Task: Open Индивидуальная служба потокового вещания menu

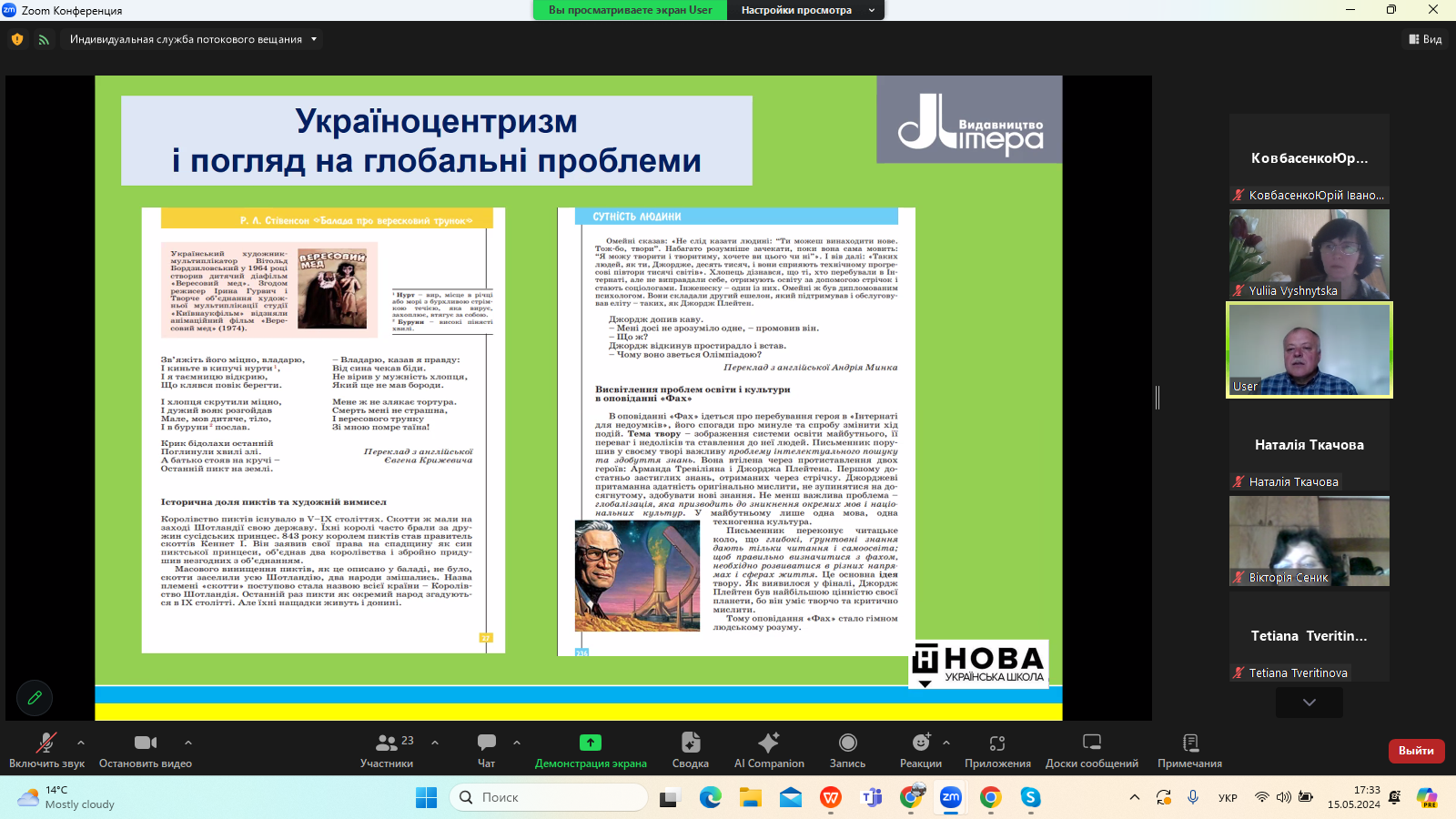Action: coord(193,39)
